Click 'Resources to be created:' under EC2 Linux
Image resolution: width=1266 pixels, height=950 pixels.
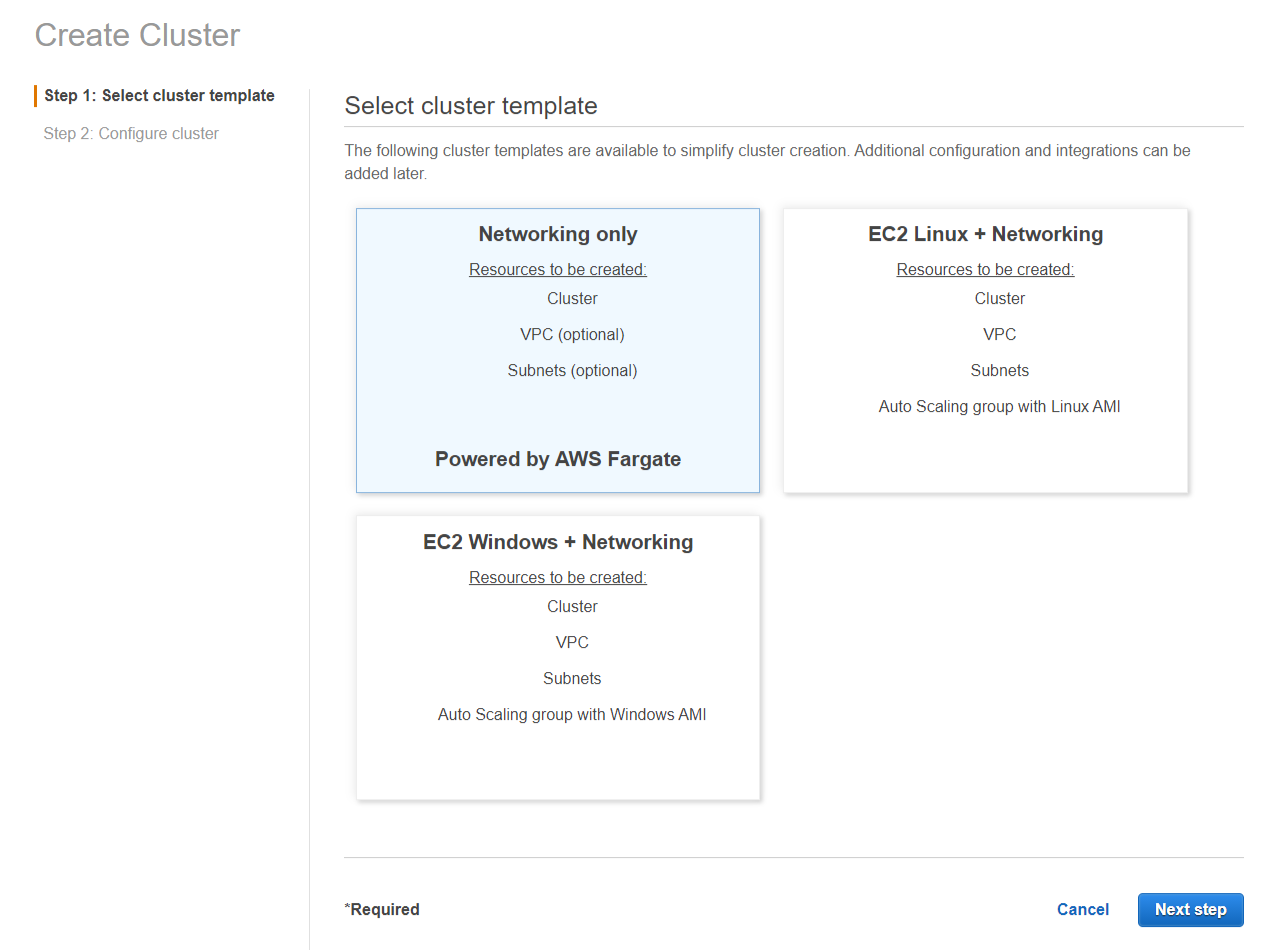985,270
